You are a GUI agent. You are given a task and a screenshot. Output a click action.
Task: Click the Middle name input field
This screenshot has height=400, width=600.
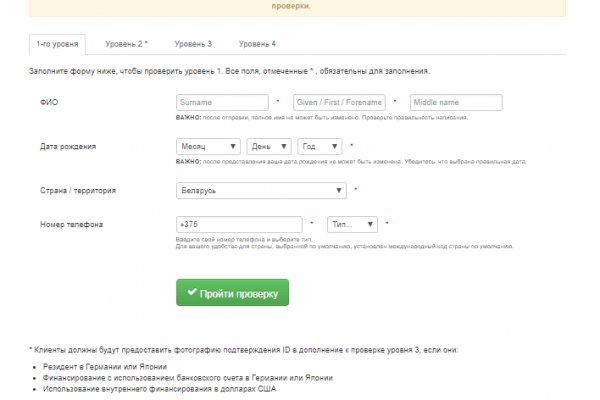(x=455, y=102)
